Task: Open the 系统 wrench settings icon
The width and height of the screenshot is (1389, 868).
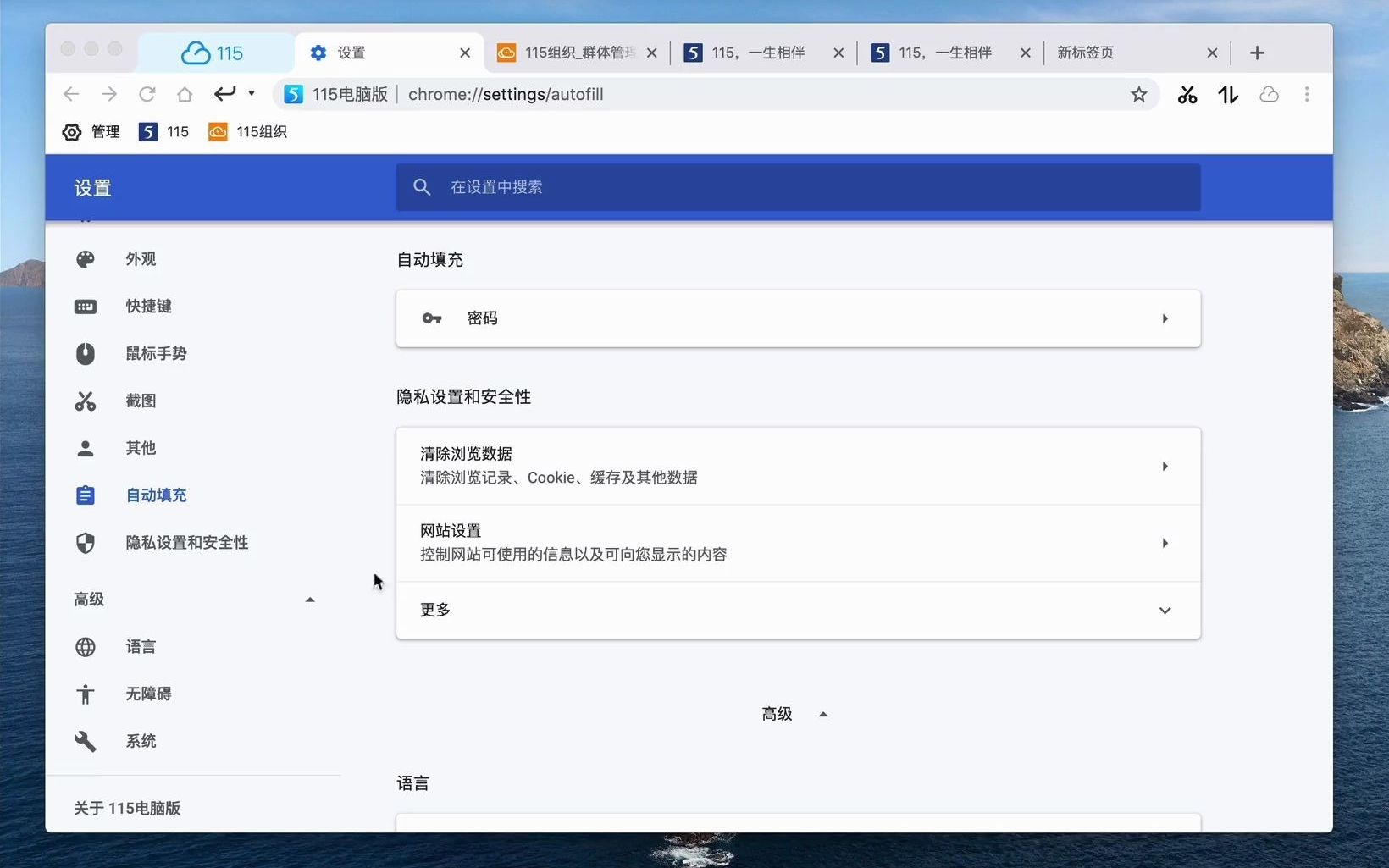Action: click(85, 741)
